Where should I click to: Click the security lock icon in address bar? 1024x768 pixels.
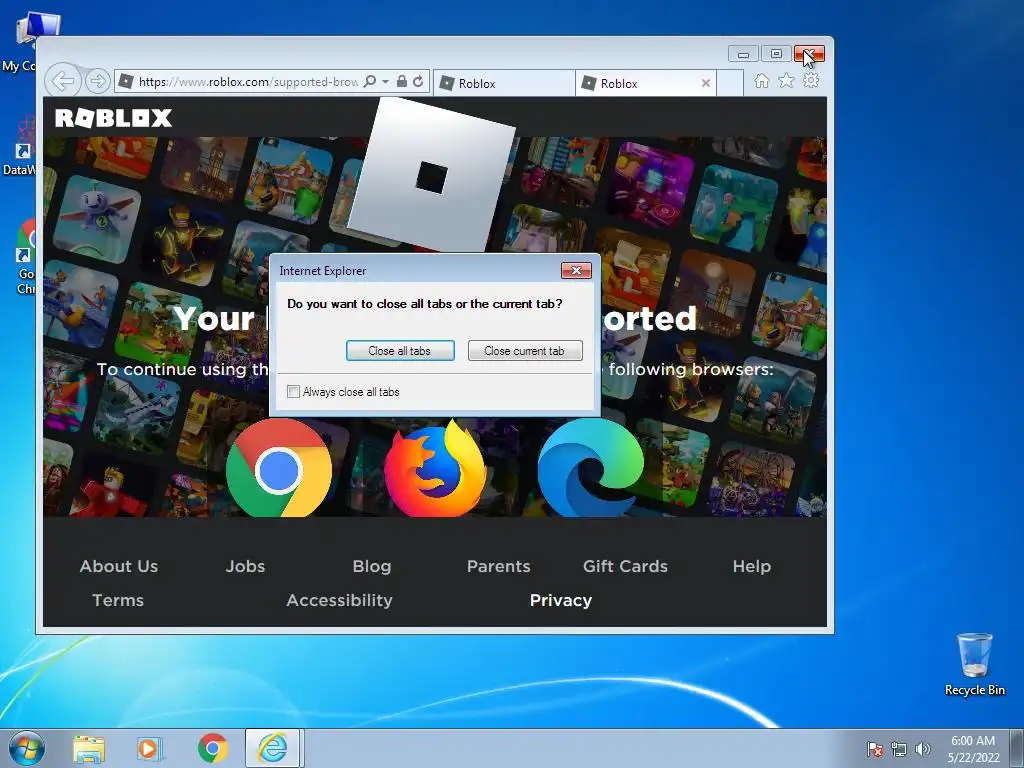coord(402,81)
